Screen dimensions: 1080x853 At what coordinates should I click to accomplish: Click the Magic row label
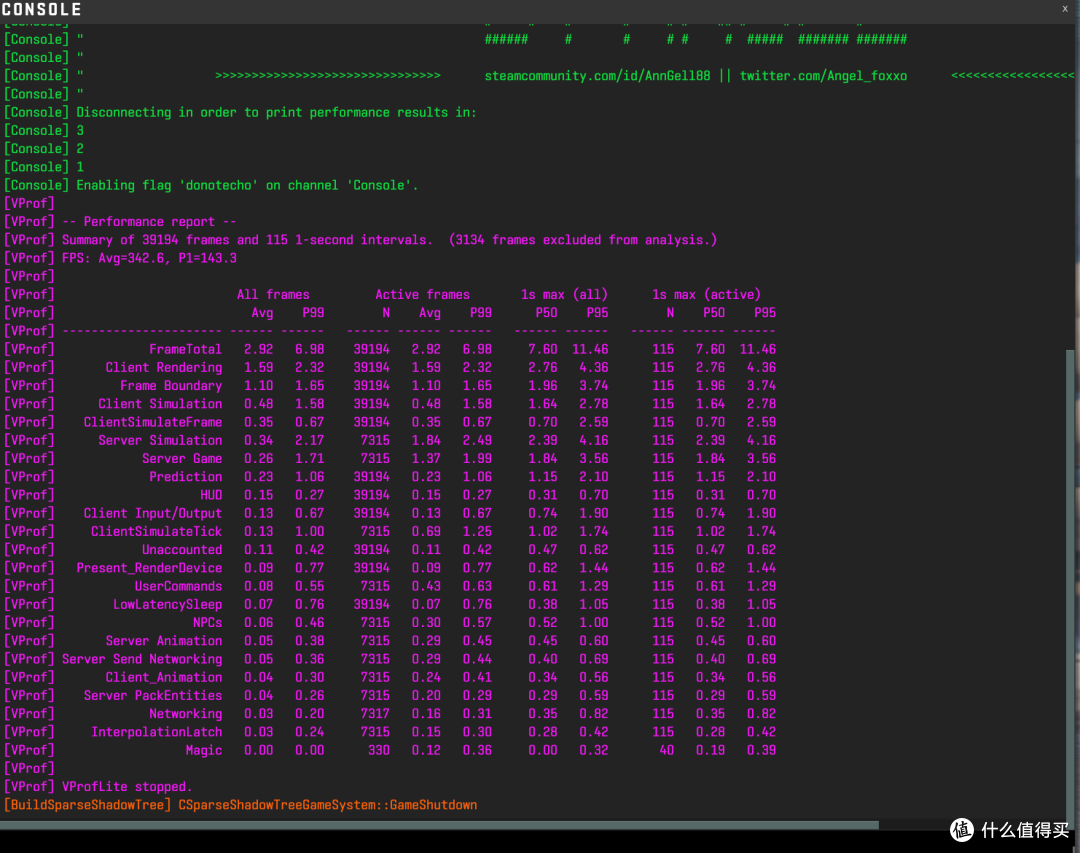(x=203, y=750)
